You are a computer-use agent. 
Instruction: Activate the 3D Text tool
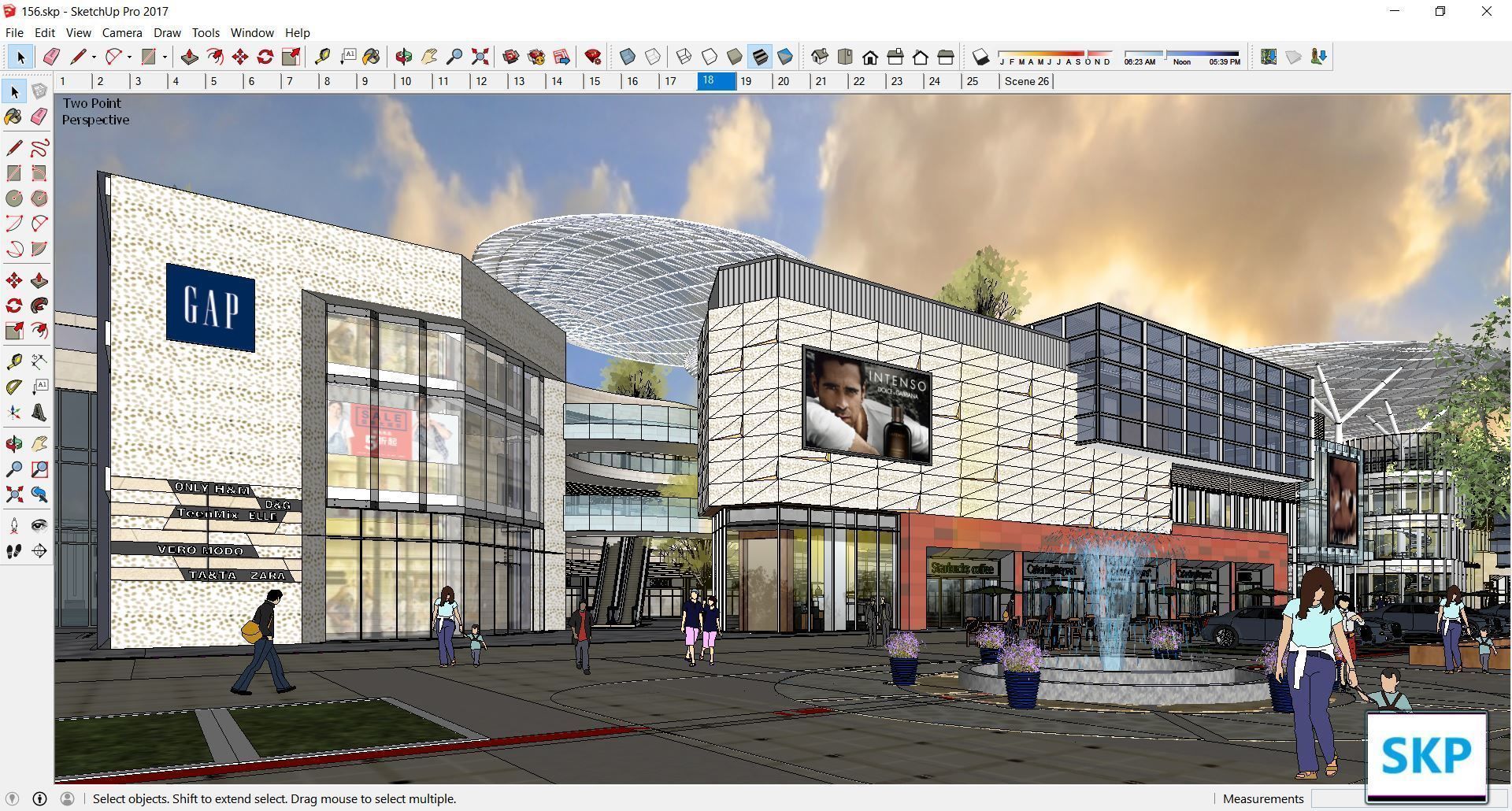tap(39, 412)
